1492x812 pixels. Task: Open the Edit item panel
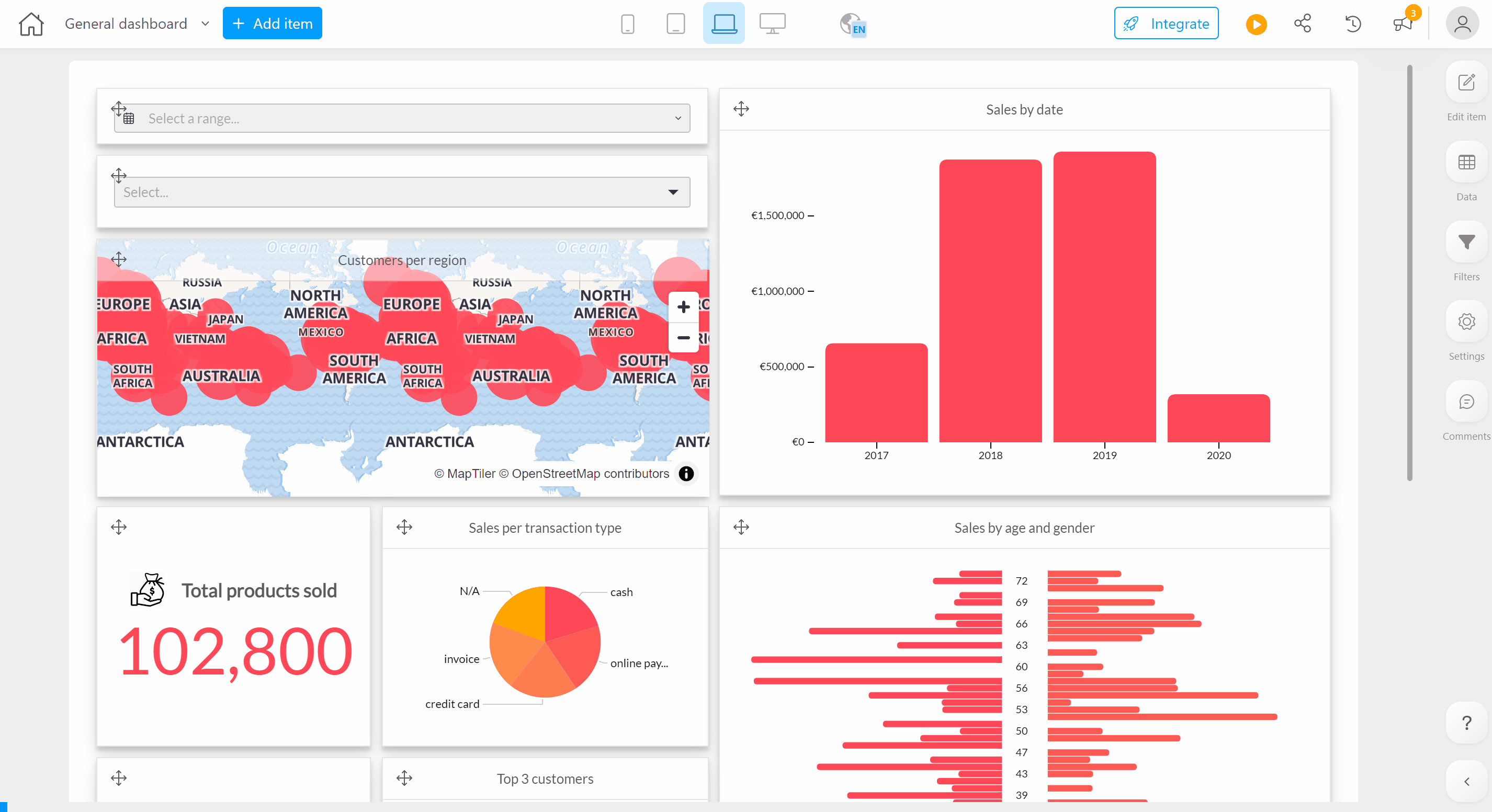tap(1466, 83)
